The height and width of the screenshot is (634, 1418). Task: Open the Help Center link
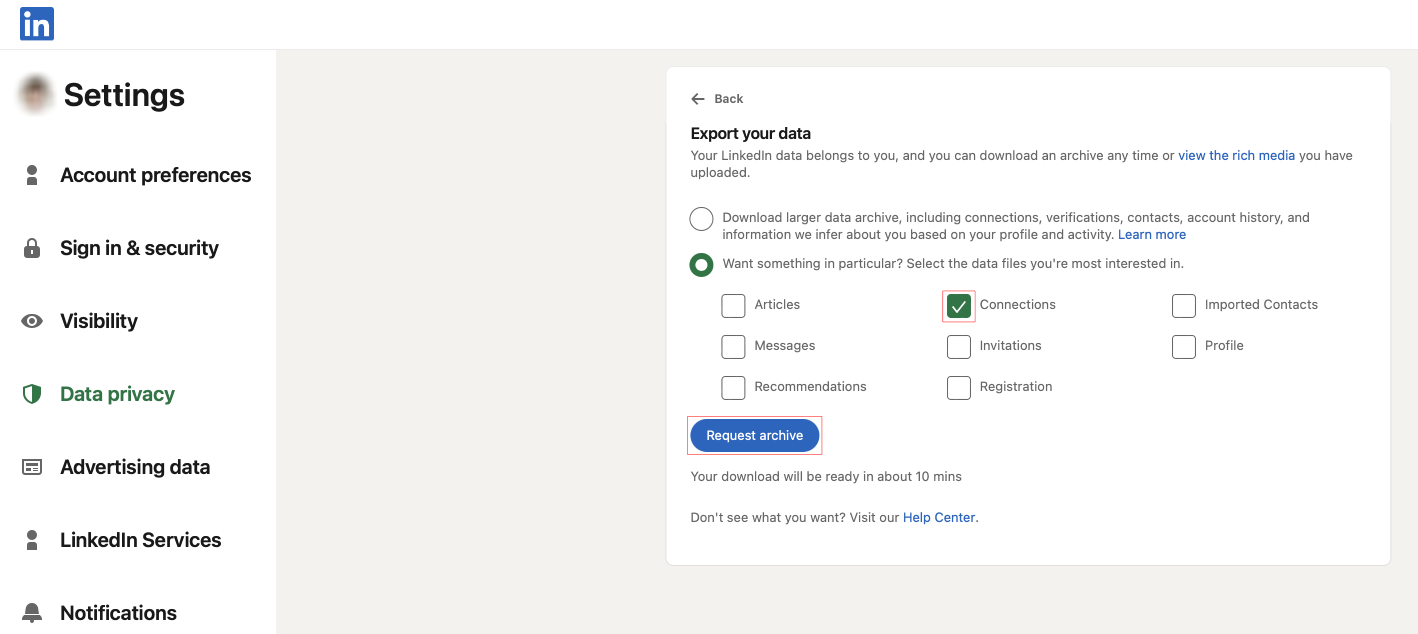tap(938, 517)
